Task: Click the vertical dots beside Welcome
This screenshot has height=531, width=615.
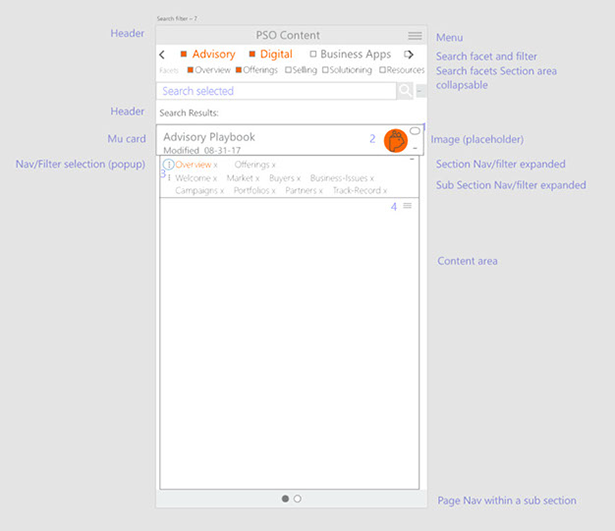Action: pyautogui.click(x=169, y=178)
